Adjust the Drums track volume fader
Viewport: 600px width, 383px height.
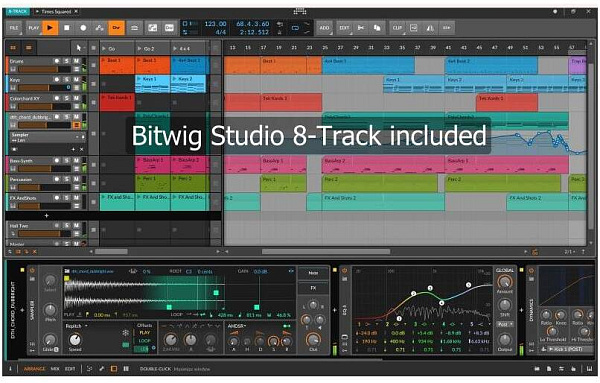coord(44,69)
